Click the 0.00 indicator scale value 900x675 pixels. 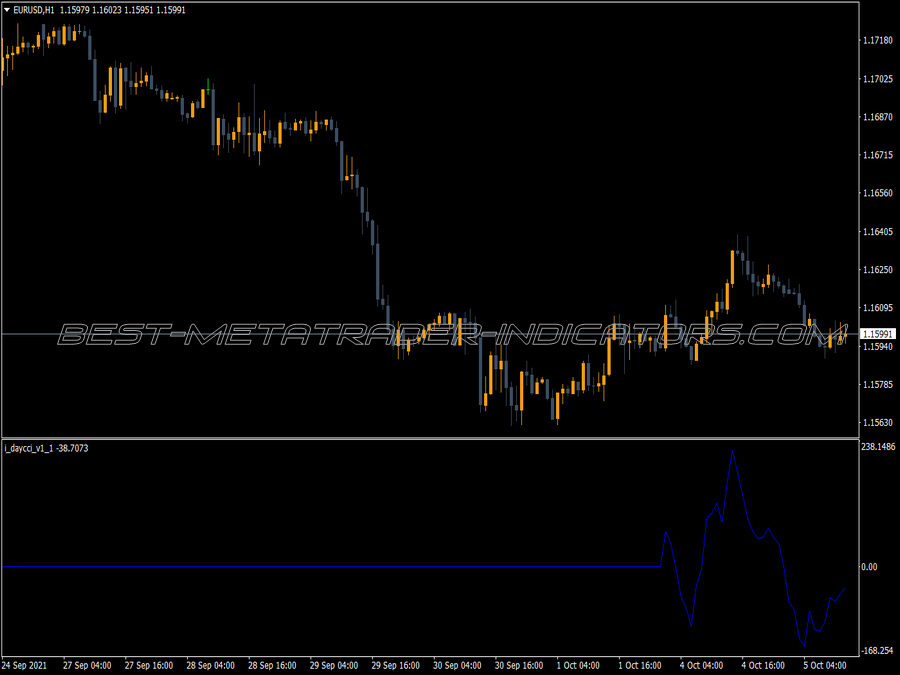click(869, 567)
